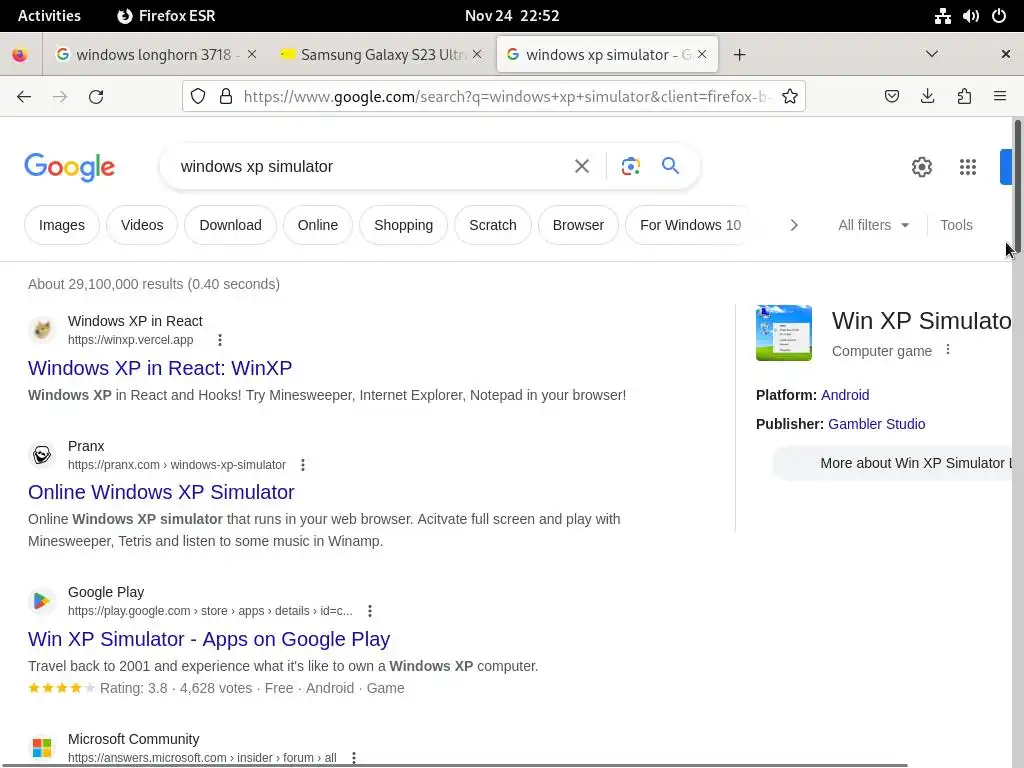Open the Gambler Studio publisher link
Viewport: 1024px width, 768px height.
(876, 424)
